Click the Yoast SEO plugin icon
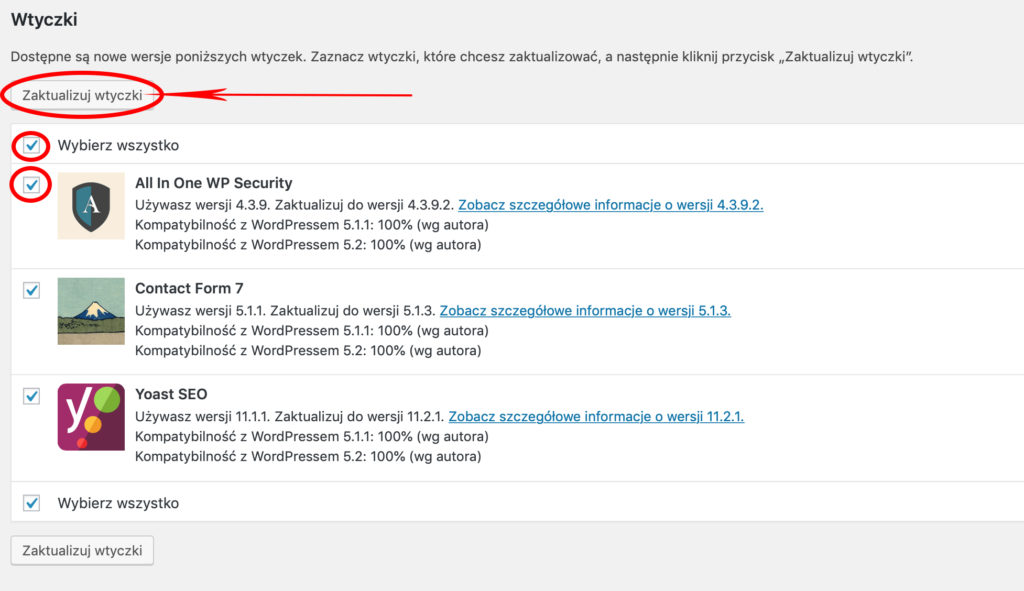This screenshot has width=1024, height=591. tap(91, 417)
